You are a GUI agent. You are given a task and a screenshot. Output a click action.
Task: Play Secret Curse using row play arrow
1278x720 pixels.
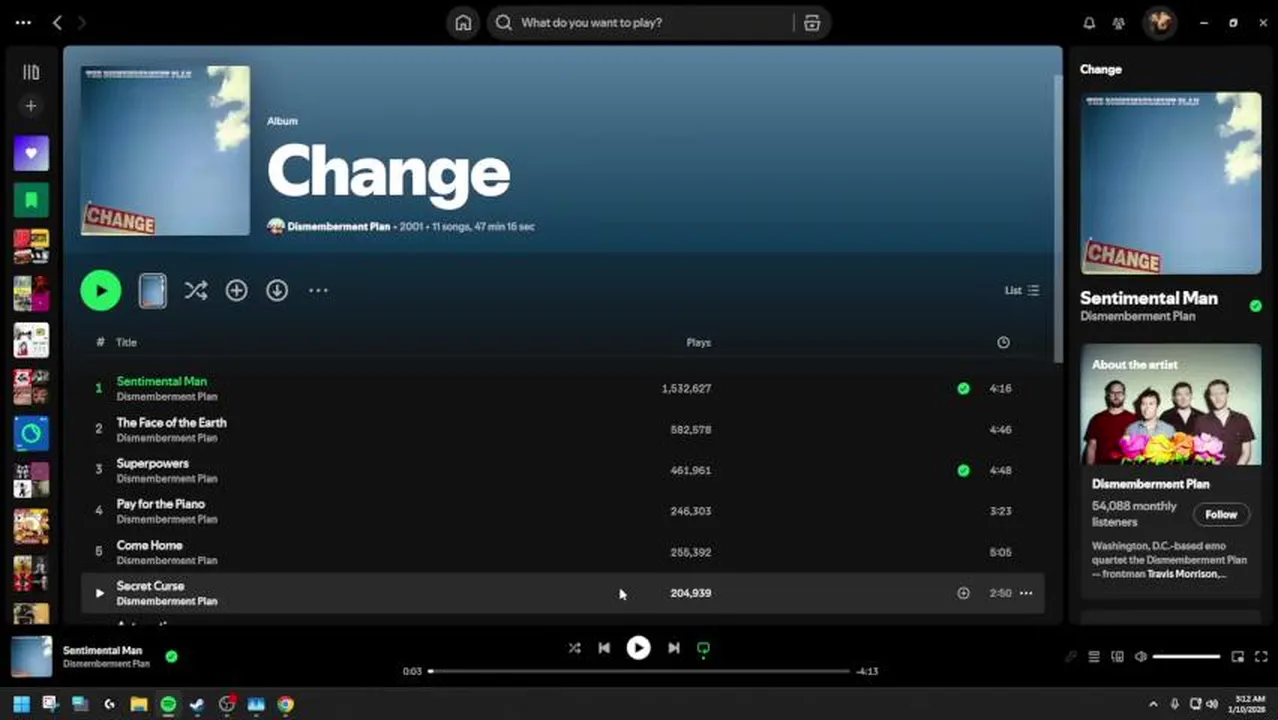coord(99,593)
